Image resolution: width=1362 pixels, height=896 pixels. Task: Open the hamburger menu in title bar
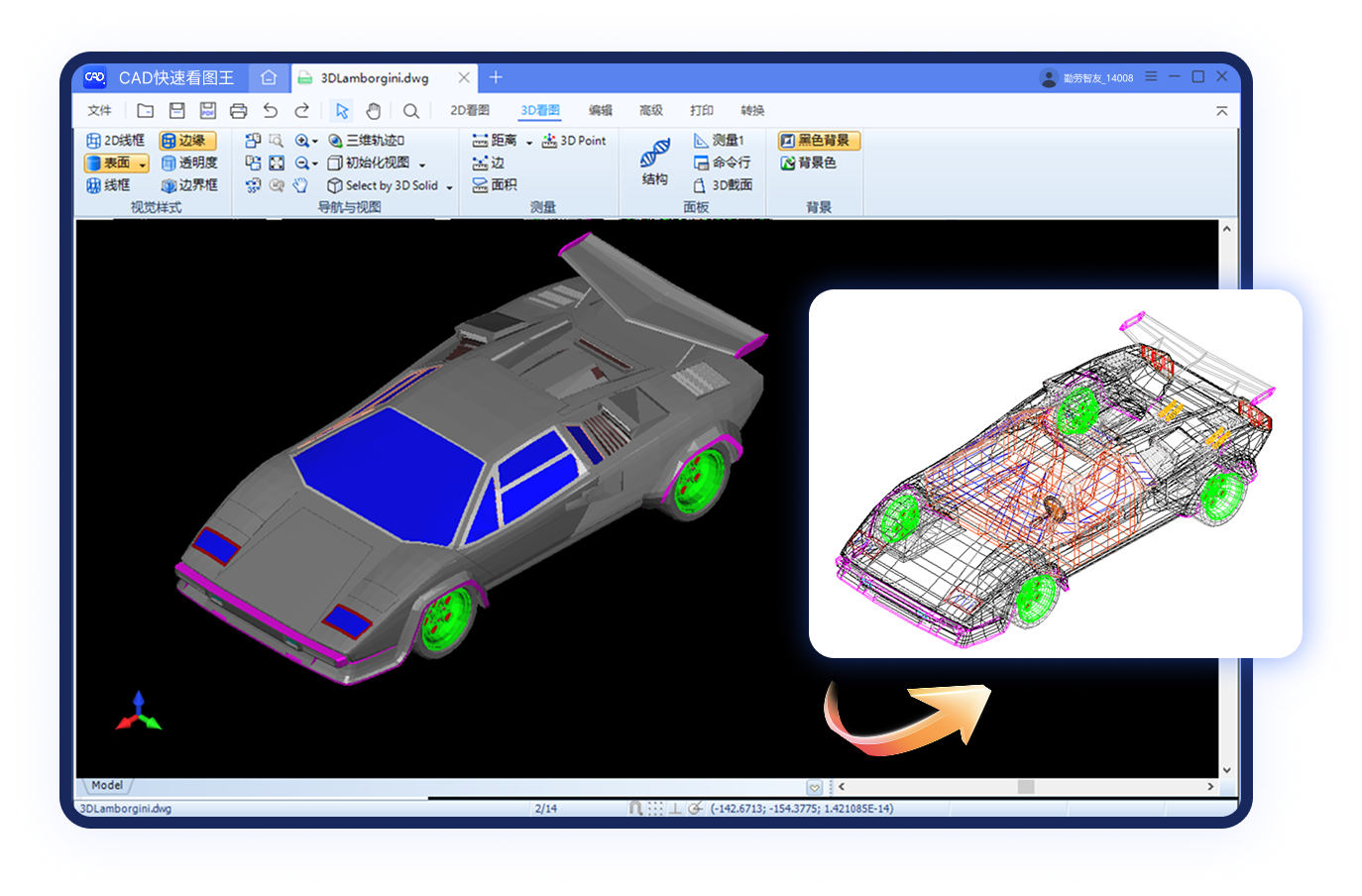point(1151,76)
